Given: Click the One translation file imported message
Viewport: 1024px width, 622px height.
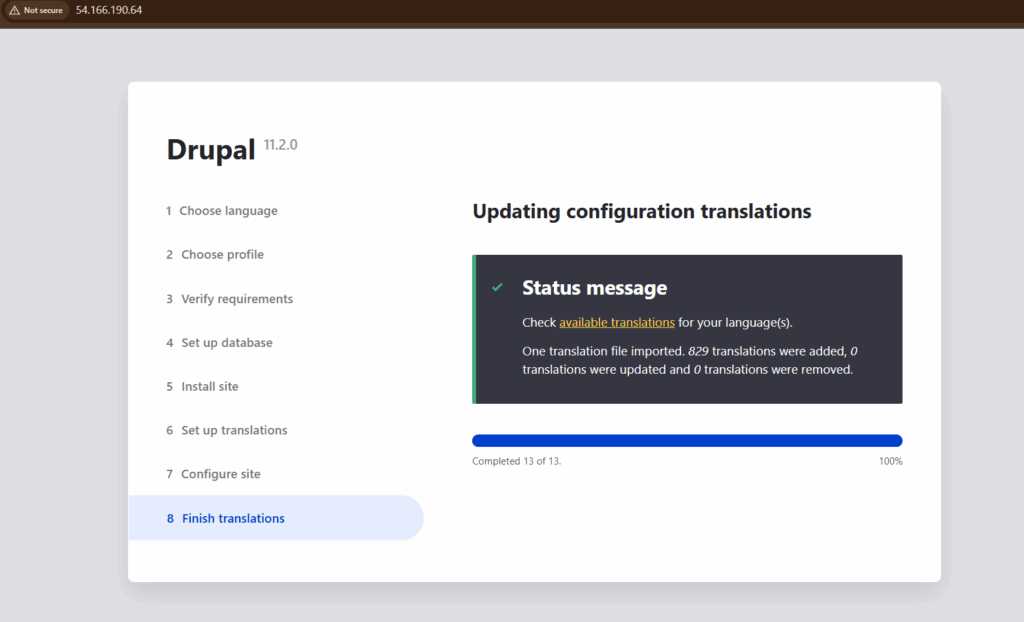Looking at the screenshot, I should tap(690, 360).
